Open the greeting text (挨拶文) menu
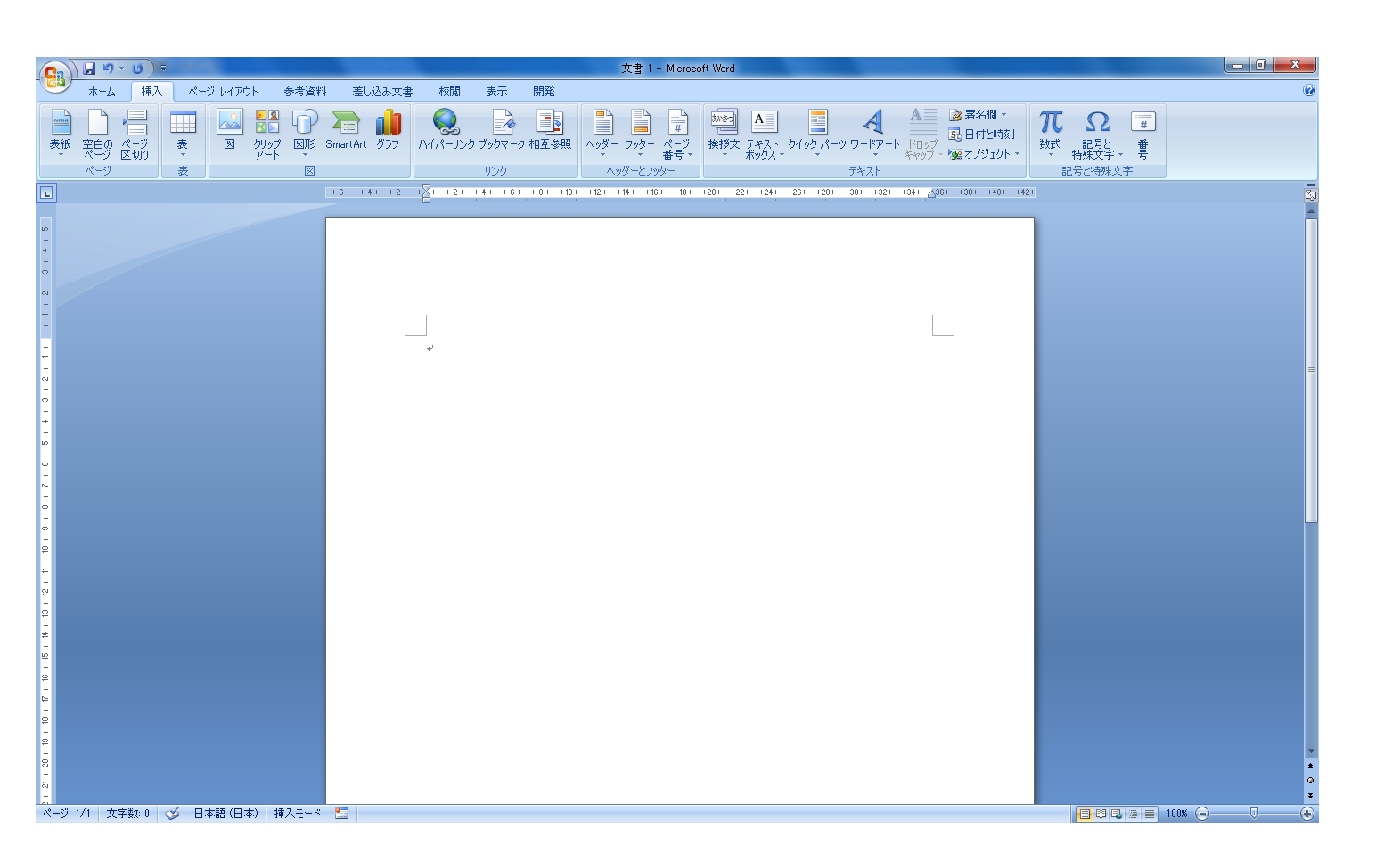This screenshot has width=1392, height=868. (724, 134)
